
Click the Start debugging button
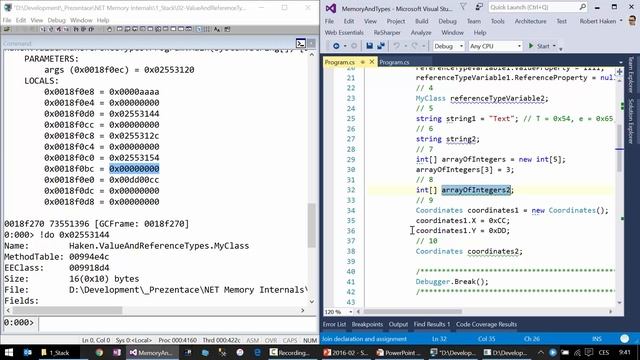(x=539, y=46)
